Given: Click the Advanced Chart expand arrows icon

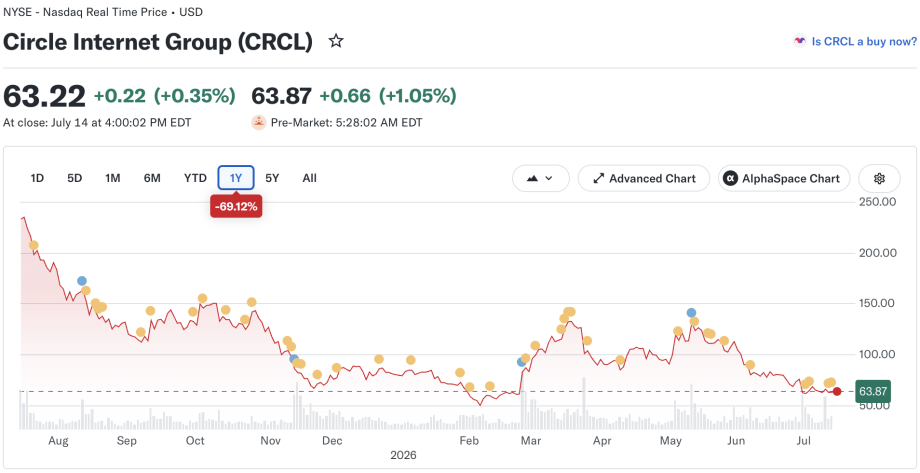Looking at the screenshot, I should click(599, 178).
